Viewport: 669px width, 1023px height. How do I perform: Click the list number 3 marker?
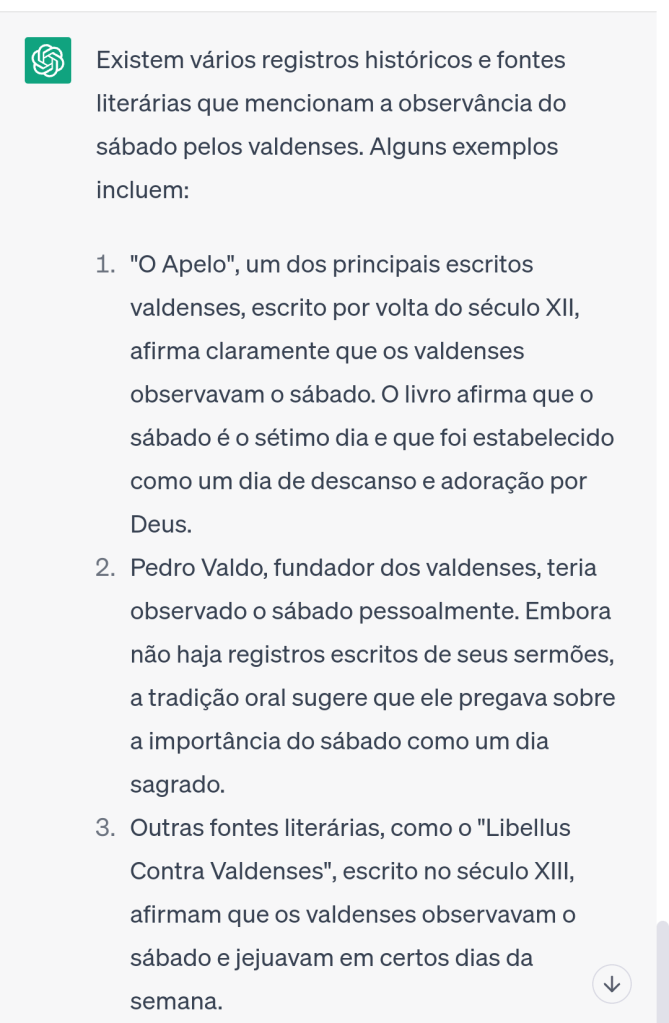point(105,829)
